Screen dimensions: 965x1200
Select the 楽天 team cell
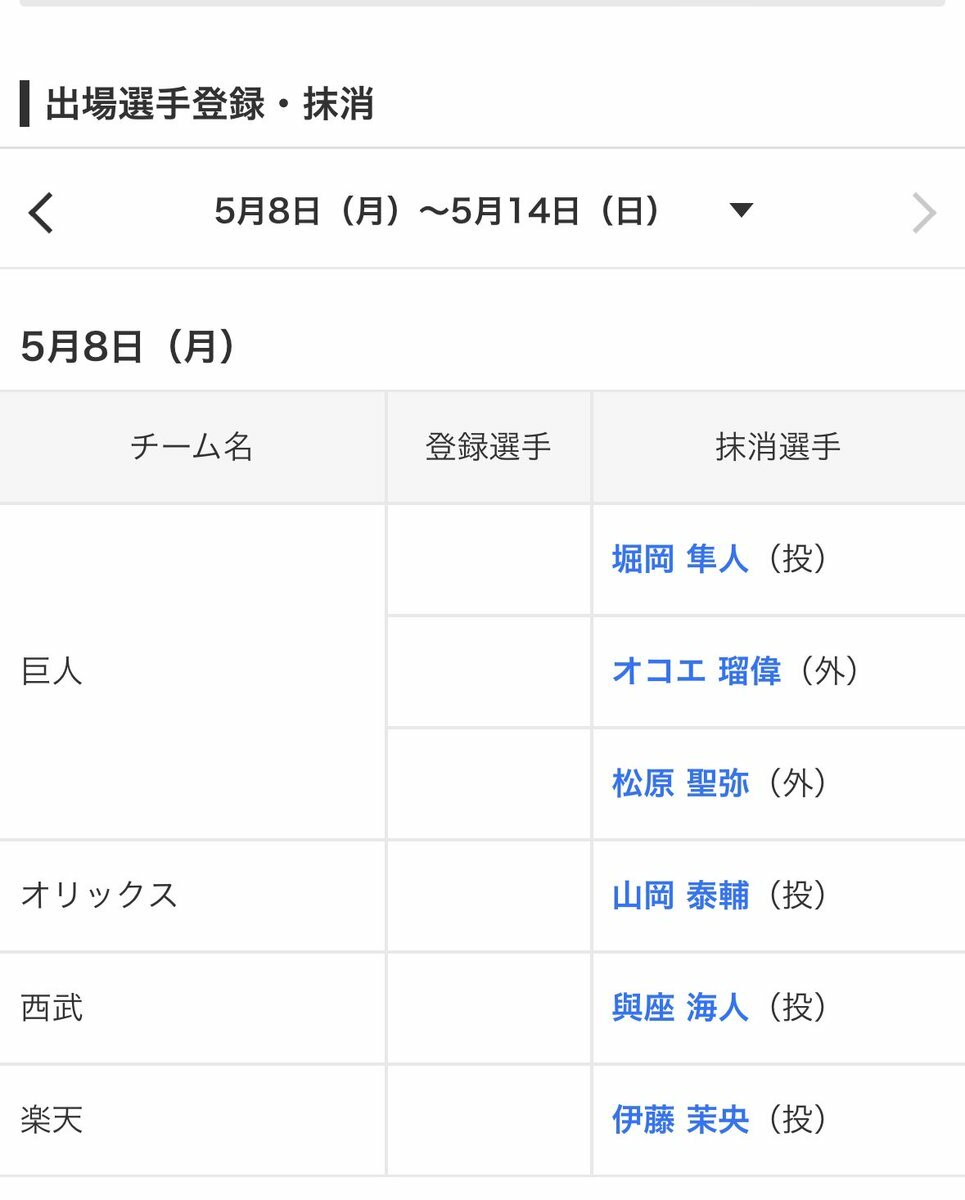point(52,1119)
